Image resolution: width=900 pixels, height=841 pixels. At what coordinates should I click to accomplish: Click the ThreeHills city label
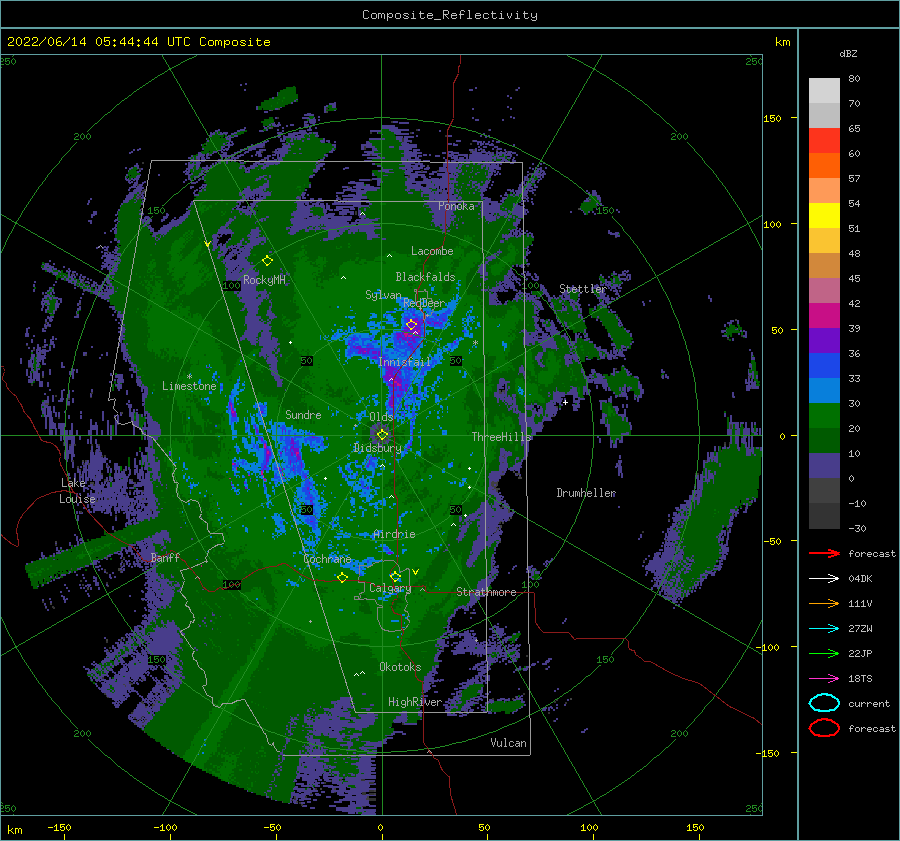502,437
